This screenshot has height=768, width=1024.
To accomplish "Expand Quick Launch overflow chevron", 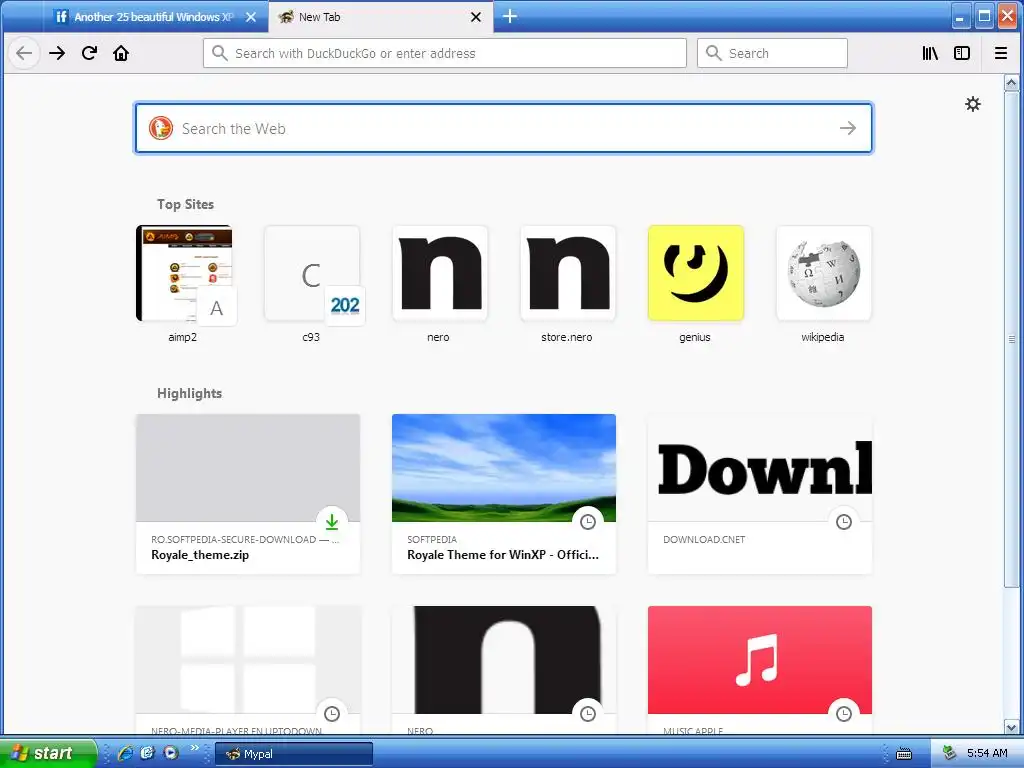I will tap(194, 748).
